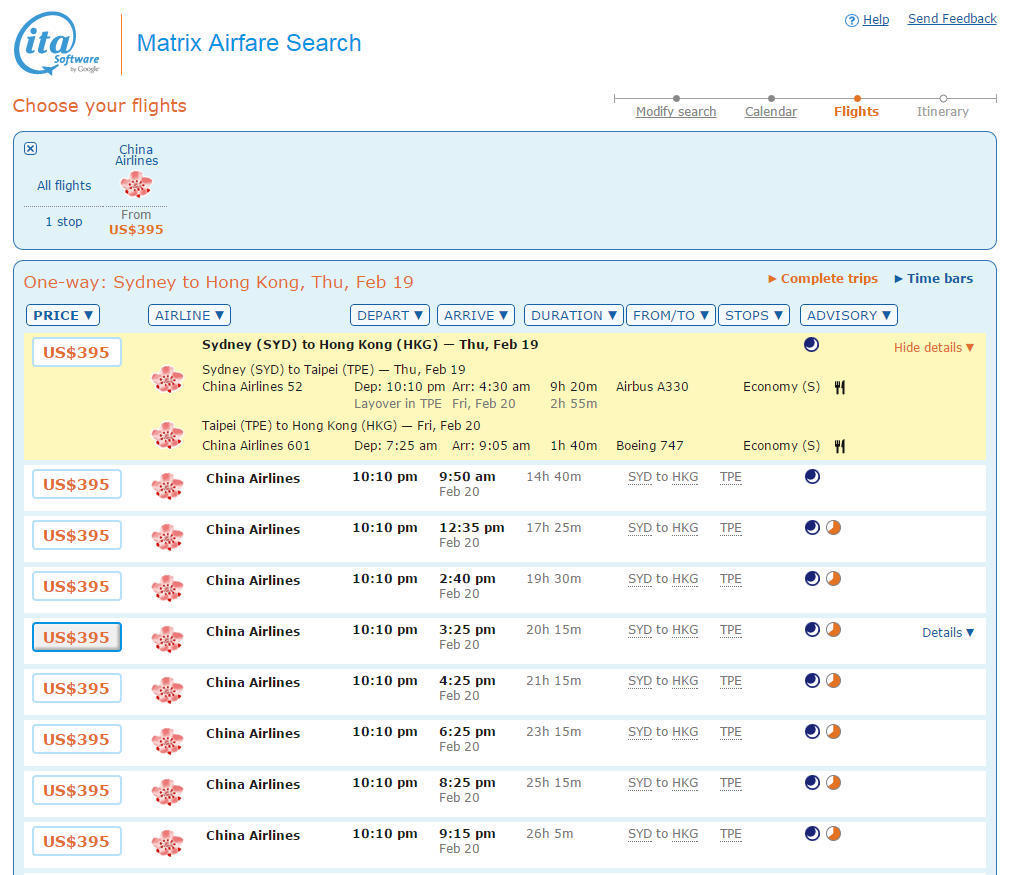The width and height of the screenshot is (1010, 875).
Task: Click meal icon for China Airlines 601
Action: (839, 446)
